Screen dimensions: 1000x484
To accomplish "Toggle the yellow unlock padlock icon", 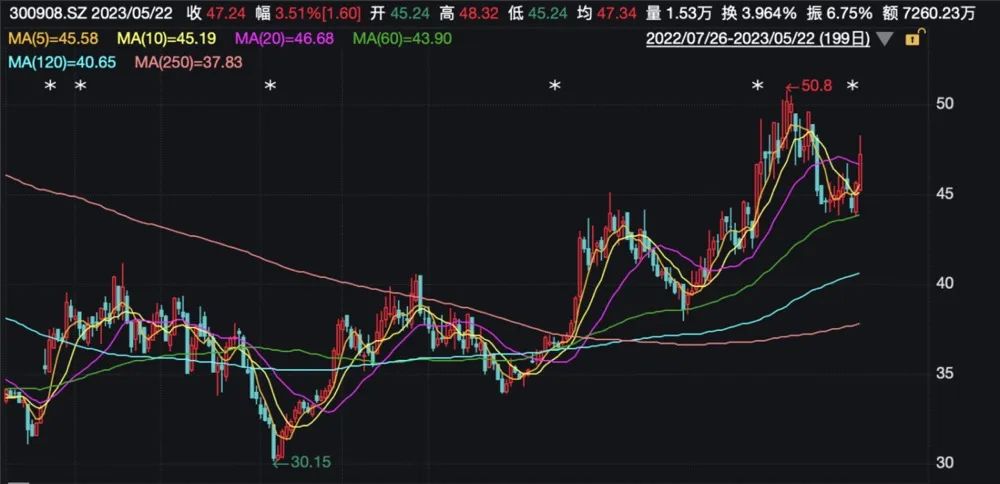I will (915, 39).
